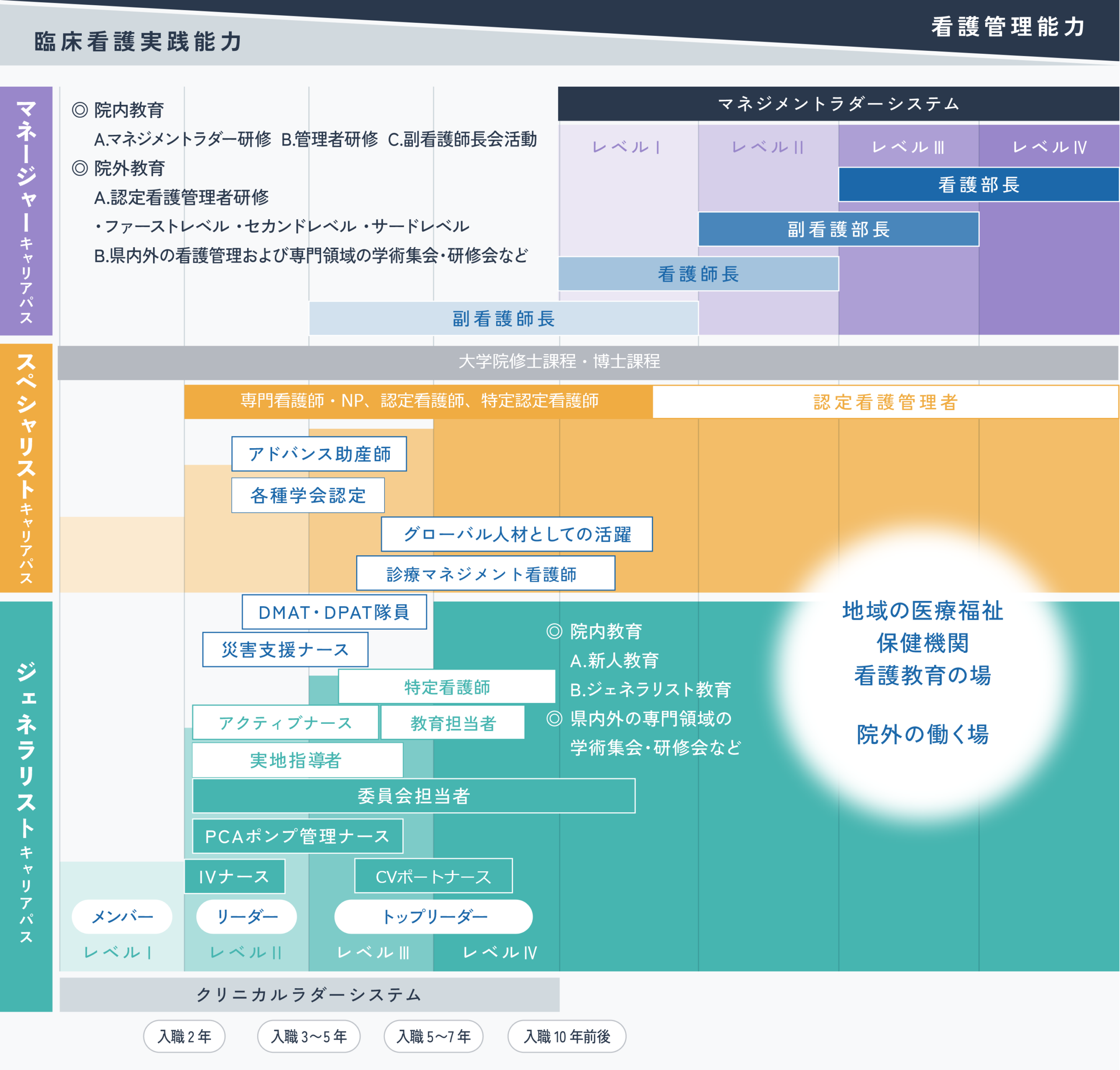
Task: Select the 副看護部長 bar
Action: click(838, 229)
